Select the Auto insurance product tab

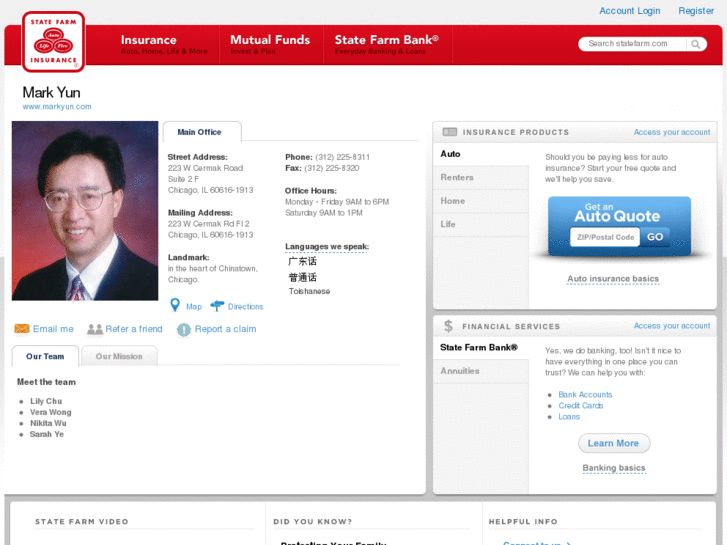click(x=481, y=154)
